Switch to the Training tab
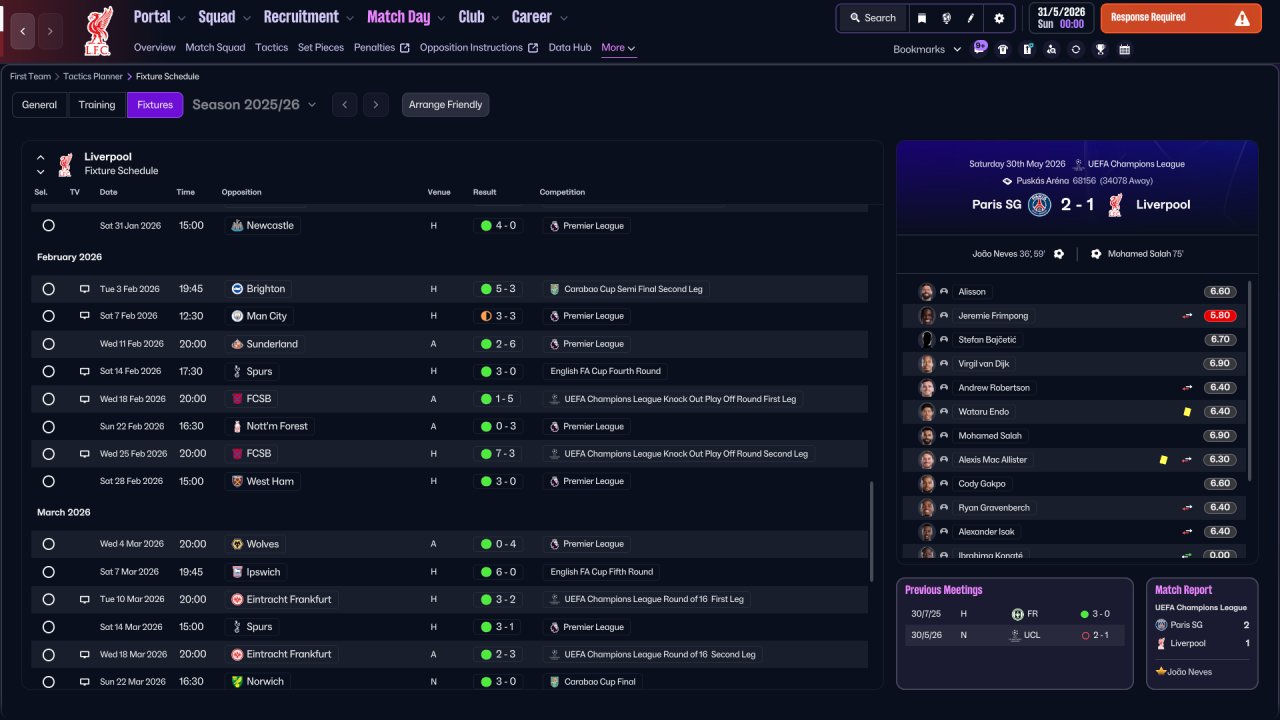Screen dimensions: 1280x720 coord(97,105)
